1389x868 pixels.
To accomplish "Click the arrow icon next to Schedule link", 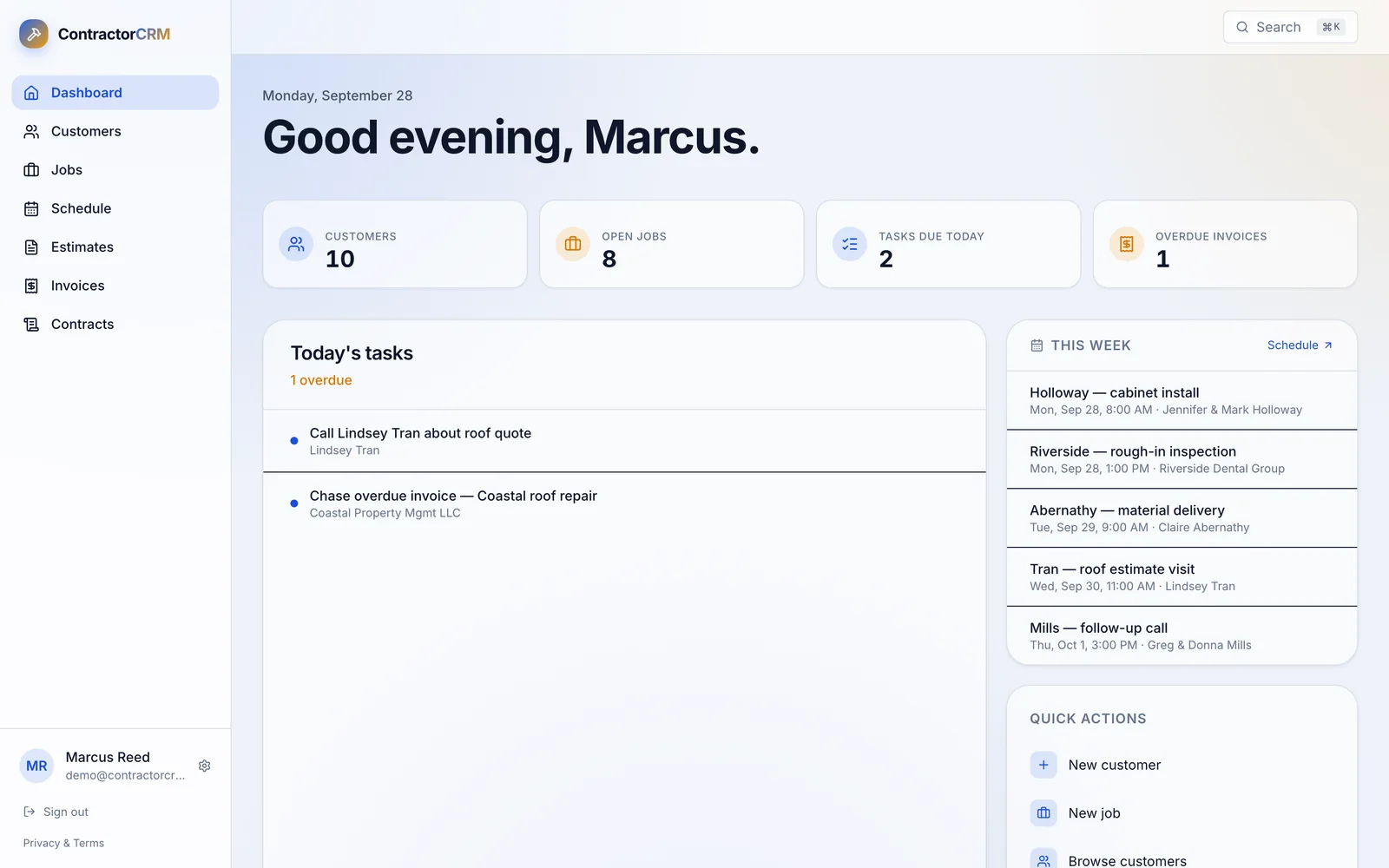I will pyautogui.click(x=1328, y=345).
